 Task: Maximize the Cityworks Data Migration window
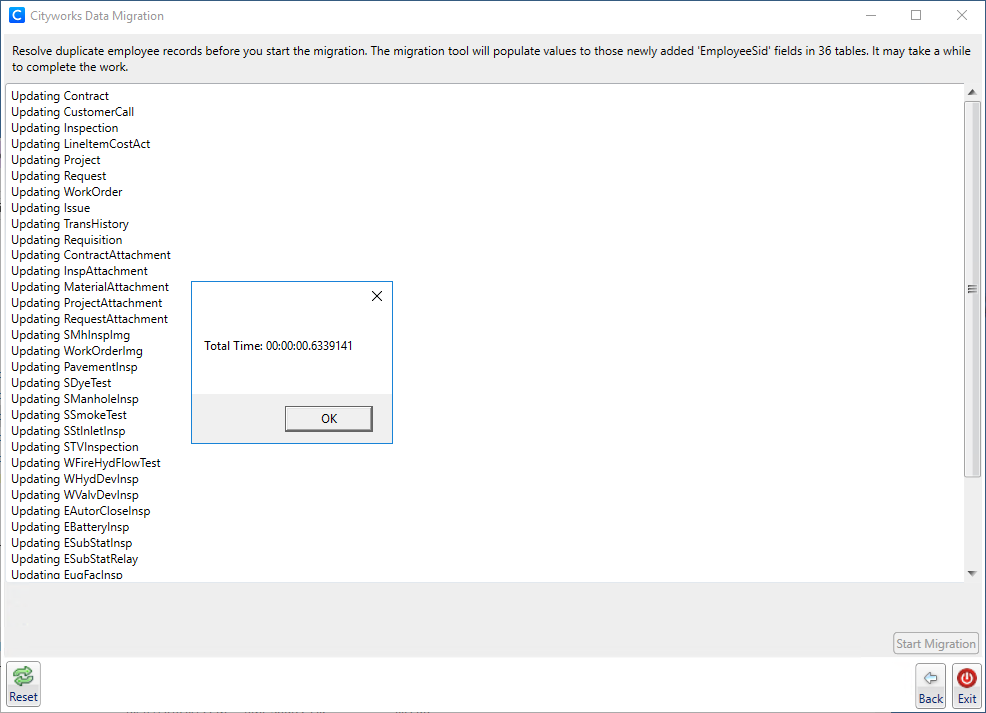(916, 16)
